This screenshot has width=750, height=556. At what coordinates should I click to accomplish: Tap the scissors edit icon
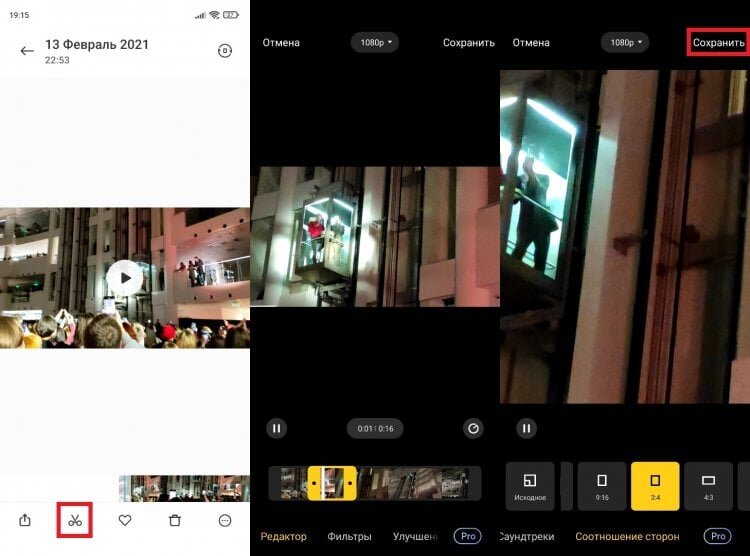(75, 520)
